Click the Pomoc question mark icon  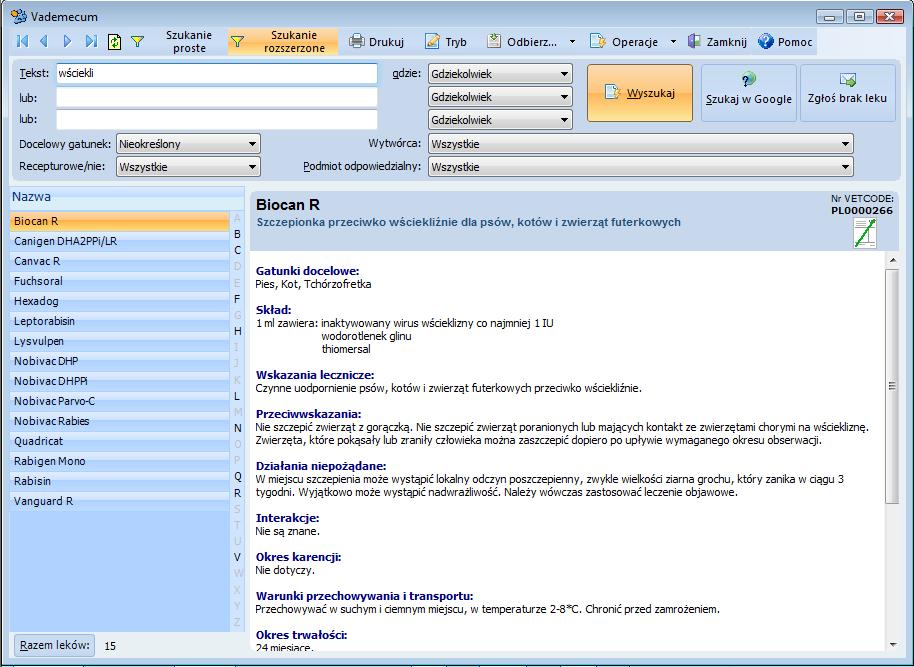(x=766, y=41)
